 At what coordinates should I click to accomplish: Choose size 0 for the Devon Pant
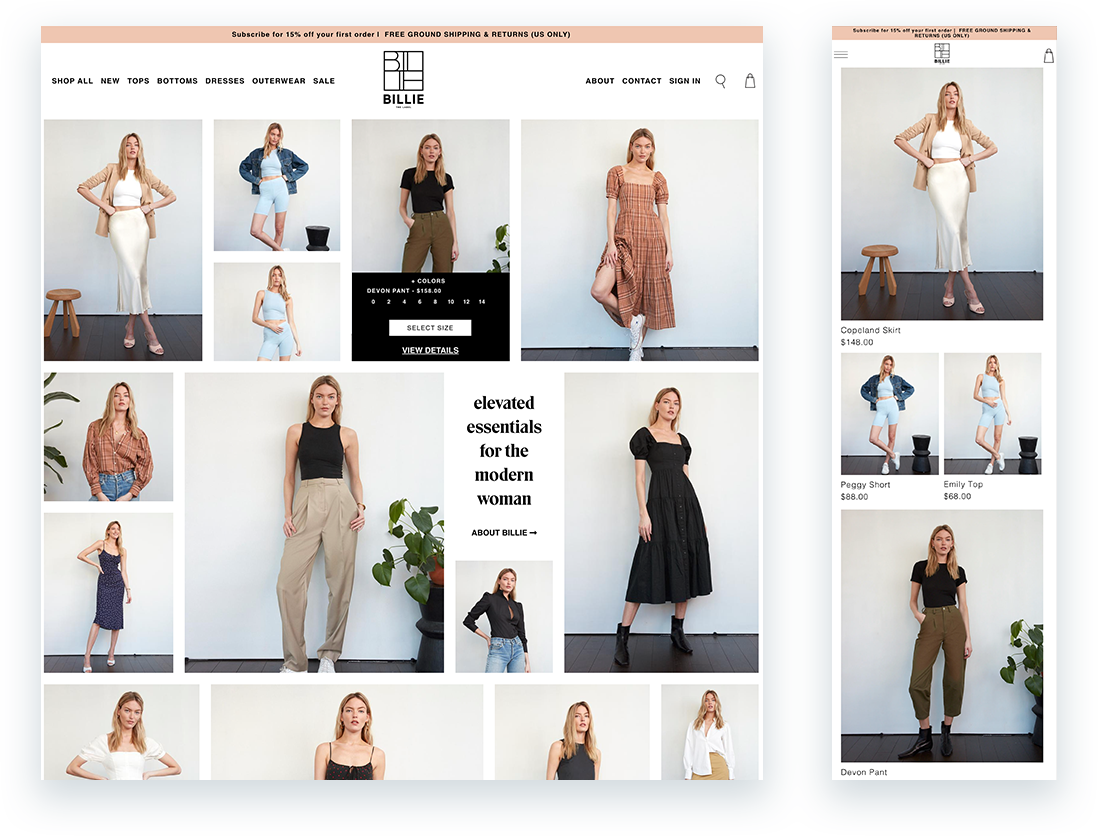(x=373, y=301)
